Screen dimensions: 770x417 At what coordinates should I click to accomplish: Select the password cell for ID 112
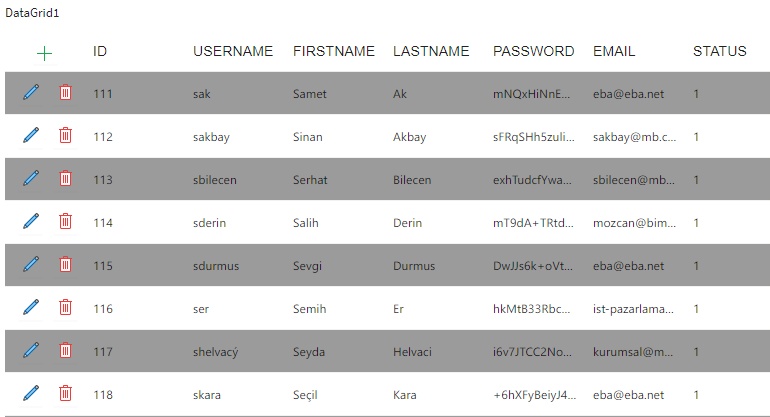pyautogui.click(x=533, y=137)
